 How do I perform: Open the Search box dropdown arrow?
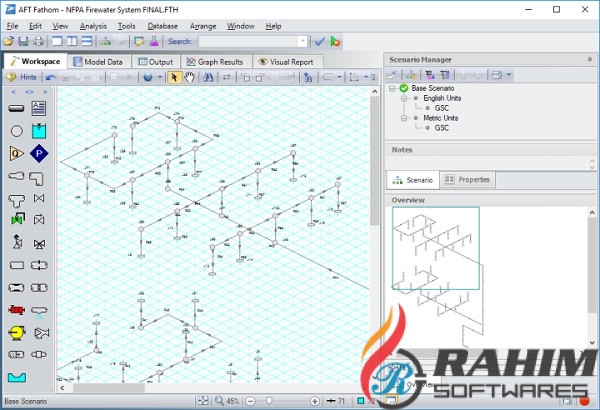303,41
